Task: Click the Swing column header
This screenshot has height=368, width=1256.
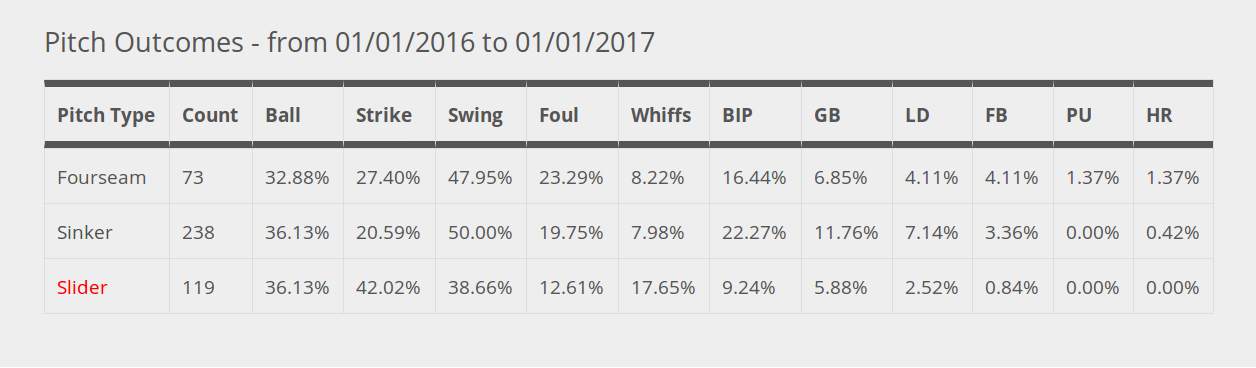Action: [475, 115]
